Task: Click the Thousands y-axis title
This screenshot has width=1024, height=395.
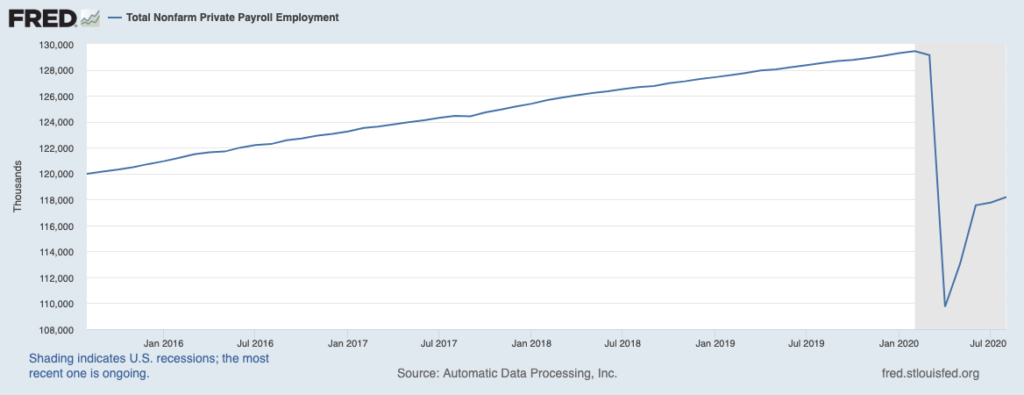Action: (x=17, y=187)
